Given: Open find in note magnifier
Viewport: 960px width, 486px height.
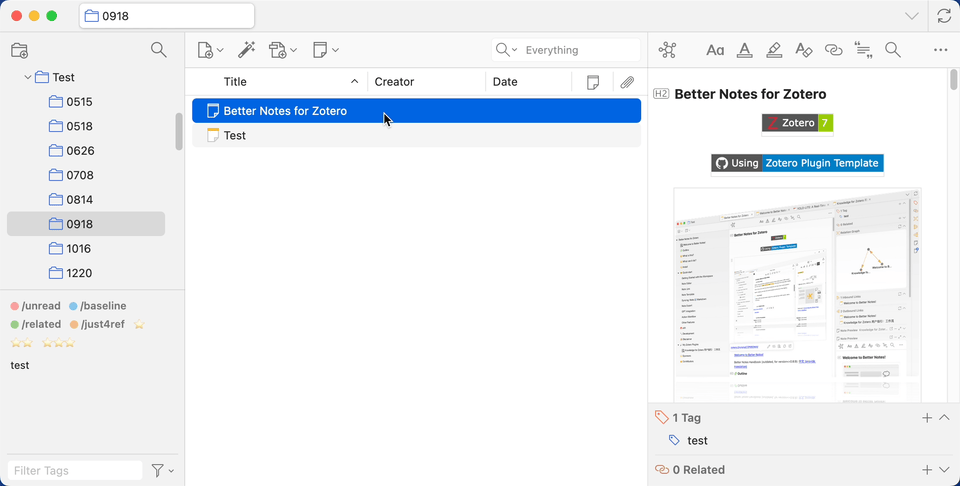Looking at the screenshot, I should click(893, 50).
